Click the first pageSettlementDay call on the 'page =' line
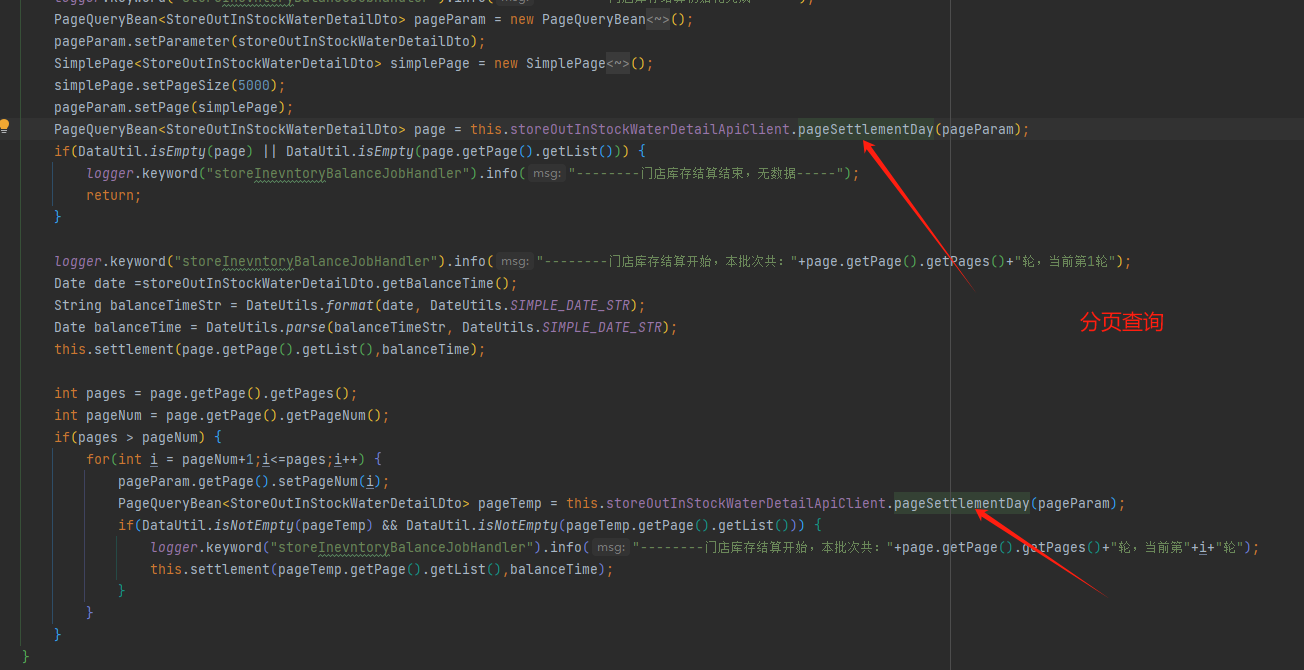The image size is (1304, 670). click(865, 129)
